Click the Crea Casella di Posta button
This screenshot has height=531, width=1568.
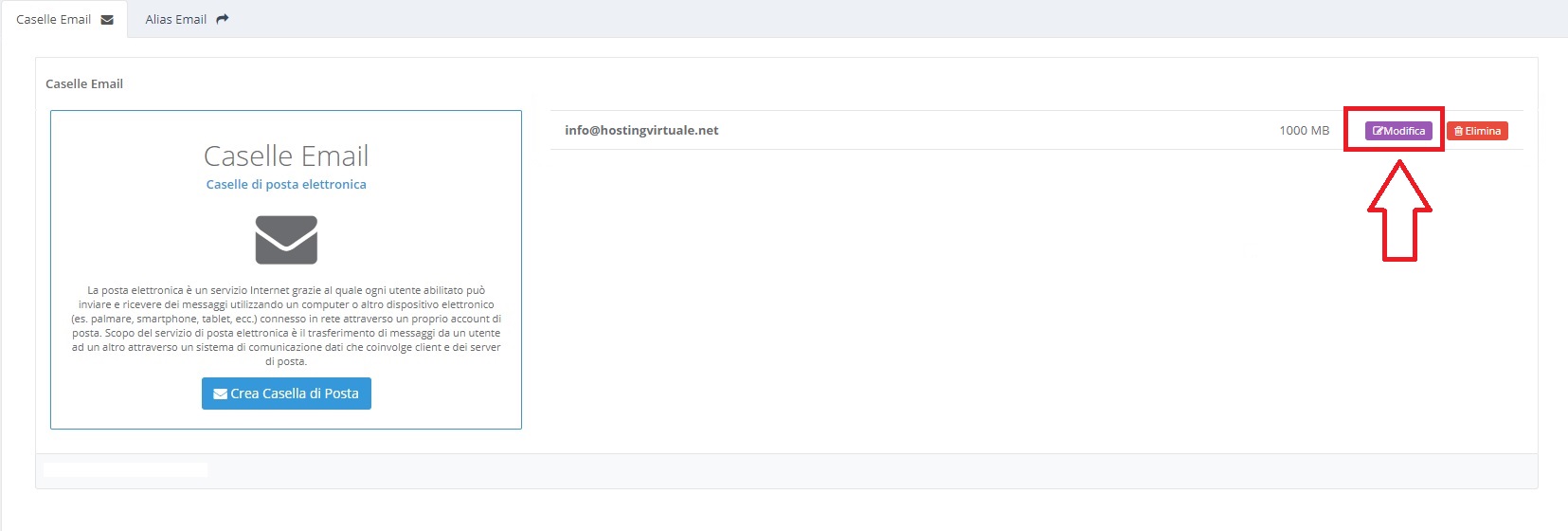(286, 394)
